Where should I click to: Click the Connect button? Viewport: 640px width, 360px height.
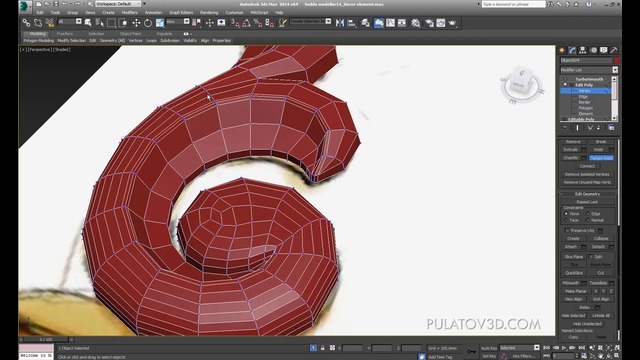[587, 166]
